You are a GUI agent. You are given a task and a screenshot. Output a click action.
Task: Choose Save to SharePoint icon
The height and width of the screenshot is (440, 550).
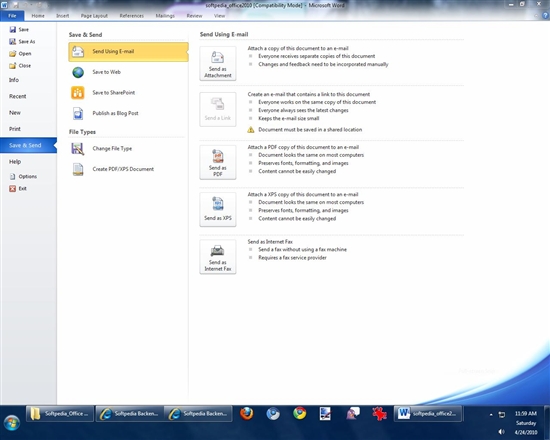pyautogui.click(x=78, y=93)
